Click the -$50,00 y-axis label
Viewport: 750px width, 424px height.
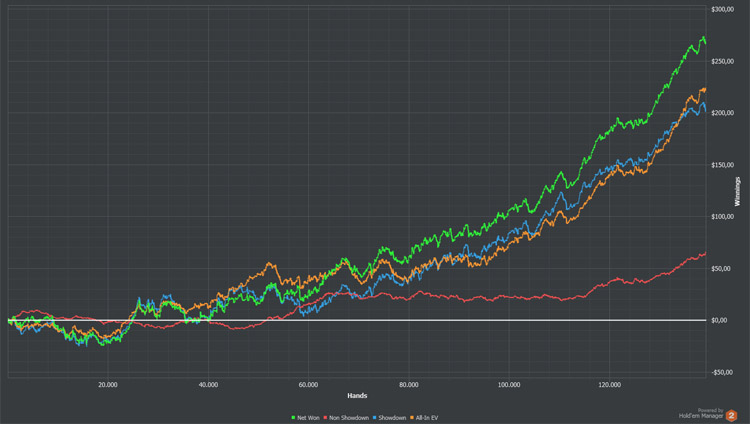pyautogui.click(x=721, y=372)
